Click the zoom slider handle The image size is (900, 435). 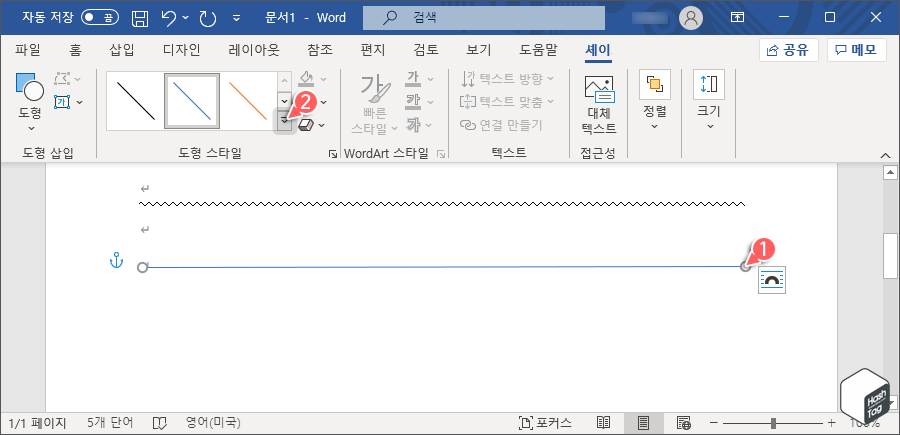pos(774,424)
